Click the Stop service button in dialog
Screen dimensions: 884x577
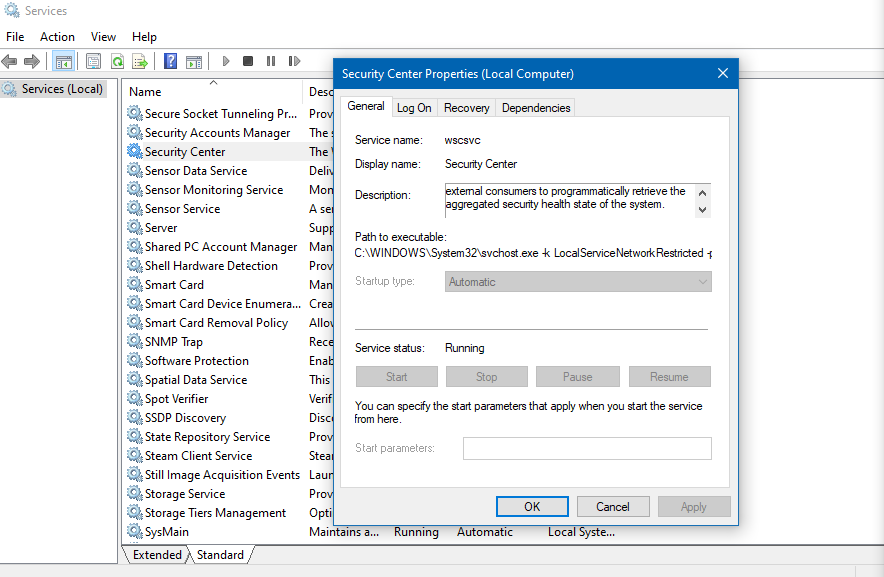point(487,377)
